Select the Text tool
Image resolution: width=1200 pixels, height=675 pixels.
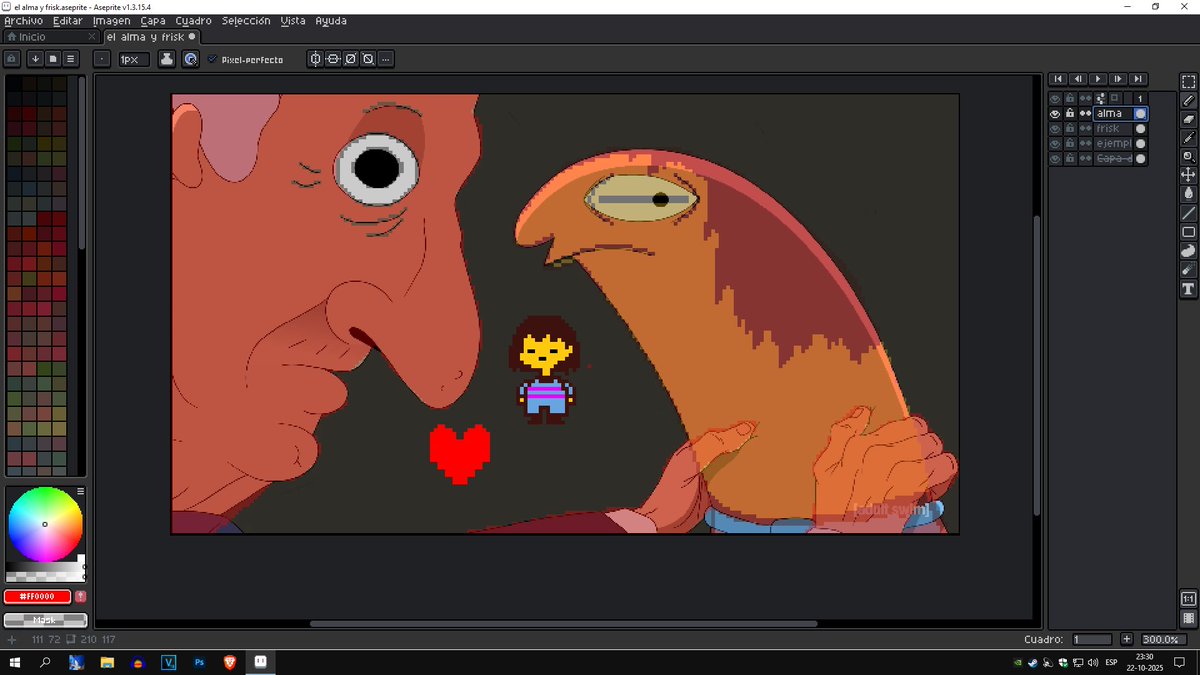tap(1188, 289)
